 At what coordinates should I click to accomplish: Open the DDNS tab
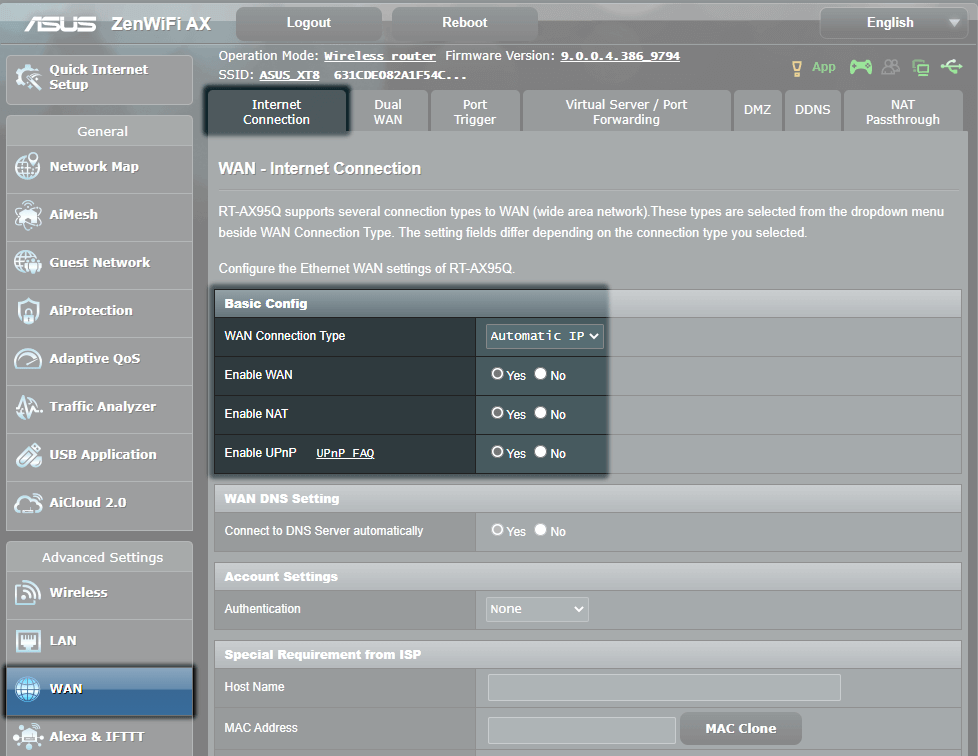point(812,110)
